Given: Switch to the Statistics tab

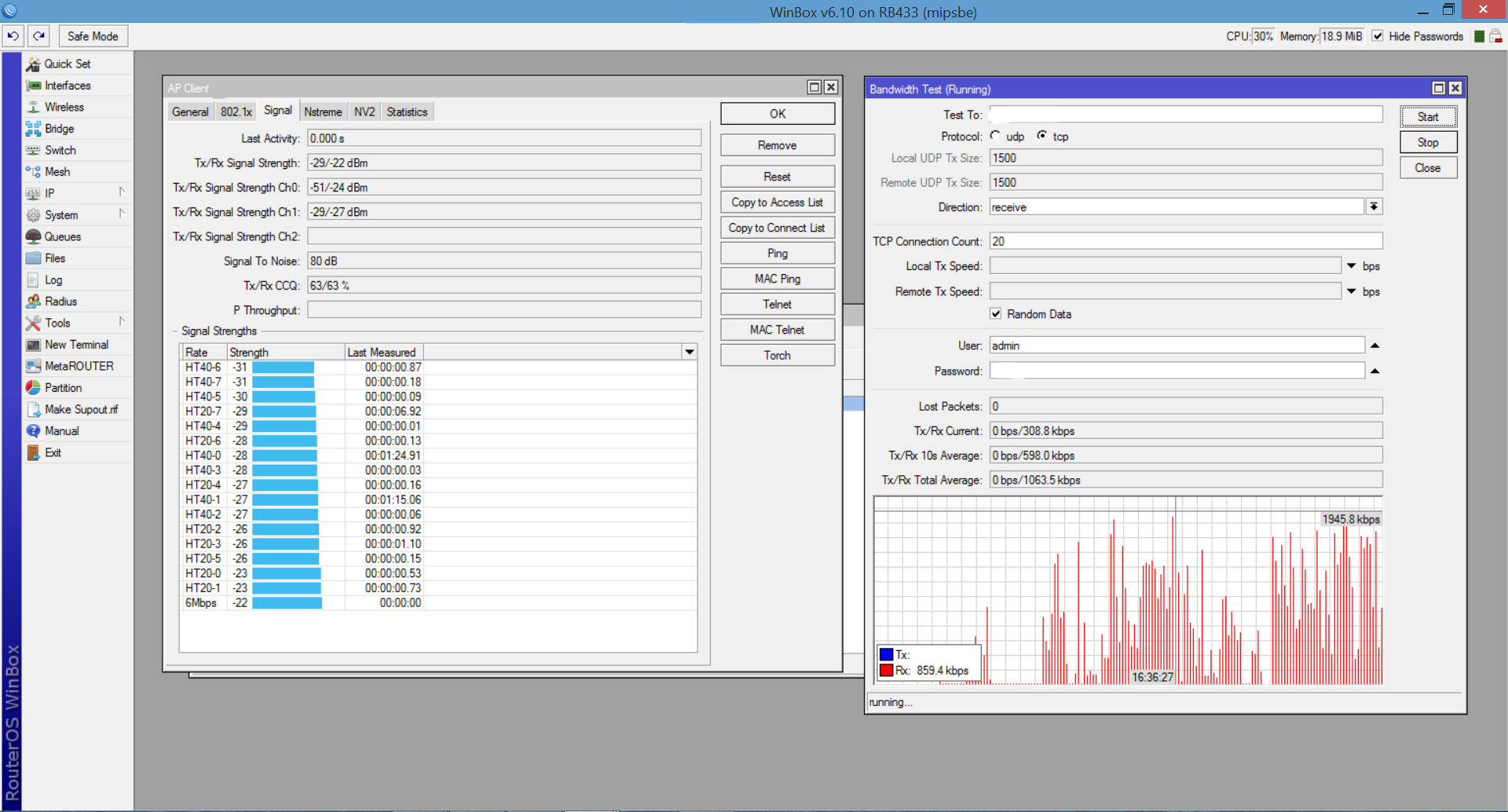Looking at the screenshot, I should [x=407, y=112].
